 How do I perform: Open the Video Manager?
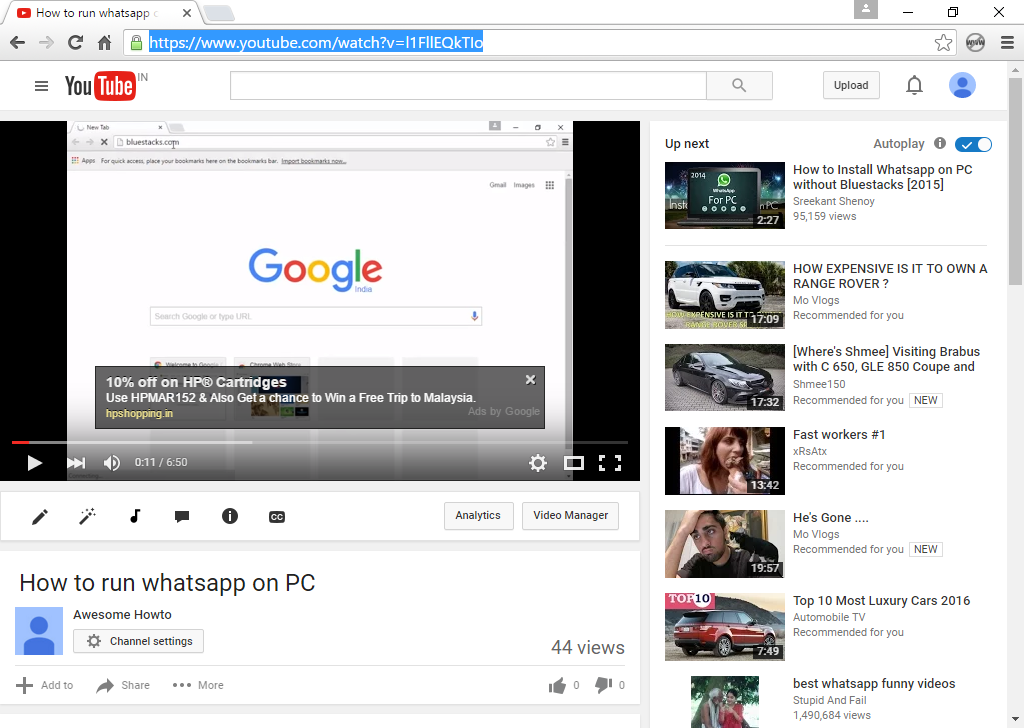570,516
